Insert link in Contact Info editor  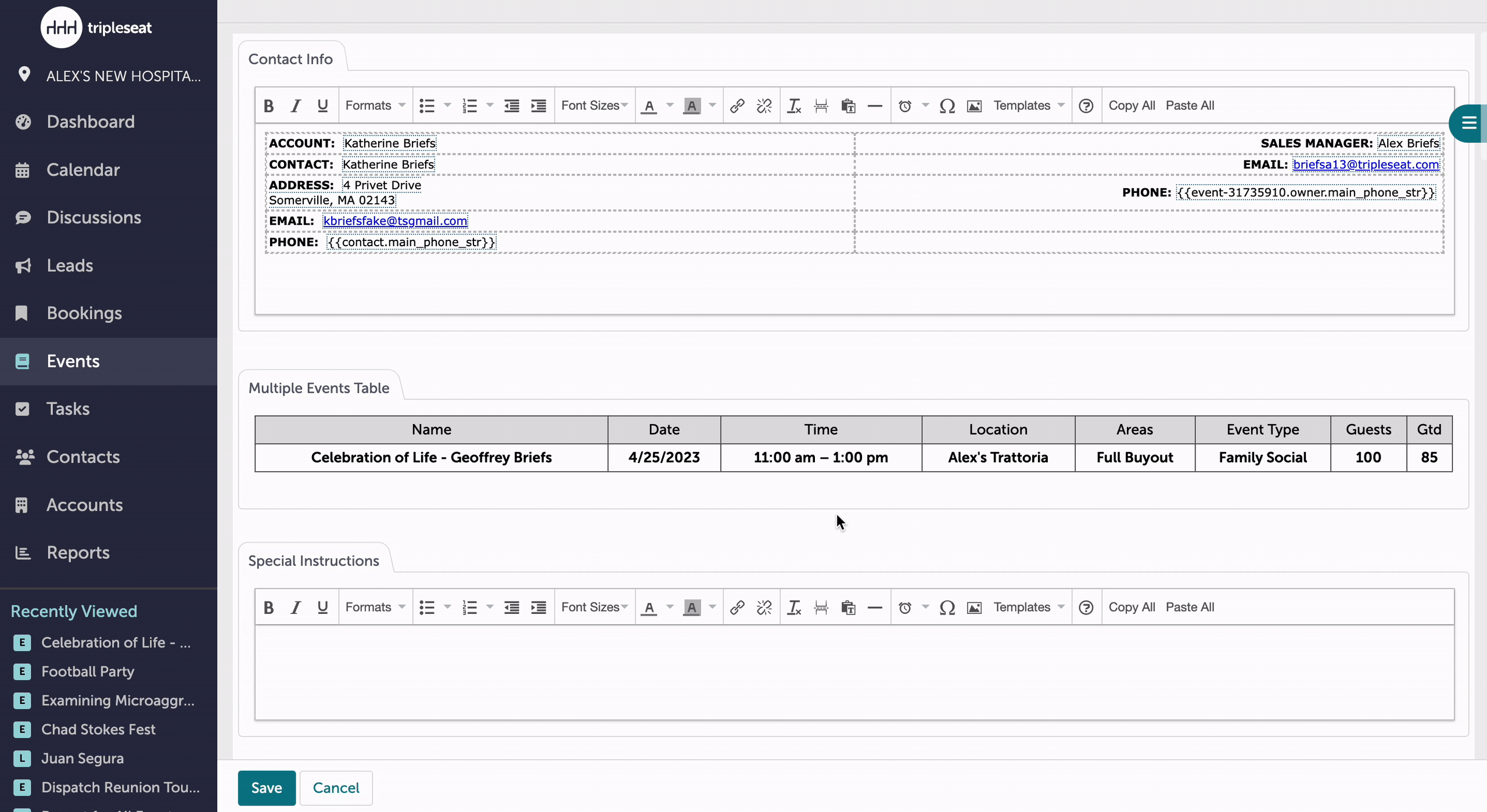tap(737, 106)
